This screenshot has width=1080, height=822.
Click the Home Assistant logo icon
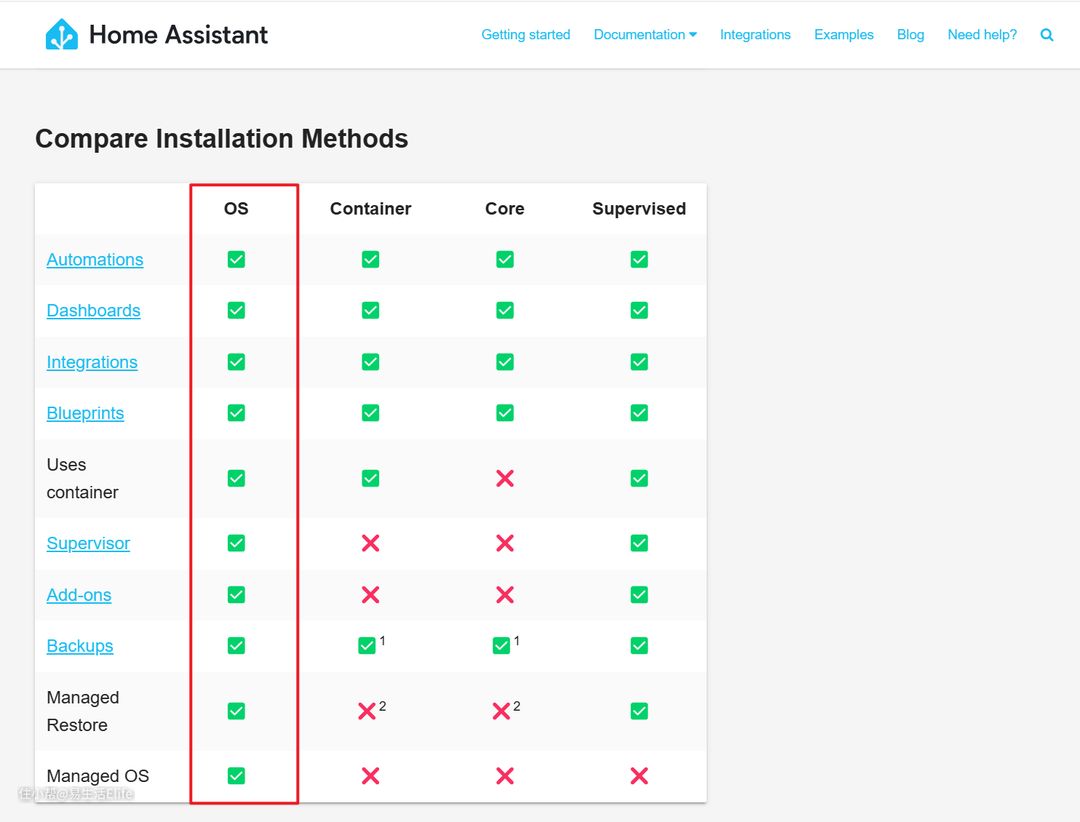click(x=62, y=35)
